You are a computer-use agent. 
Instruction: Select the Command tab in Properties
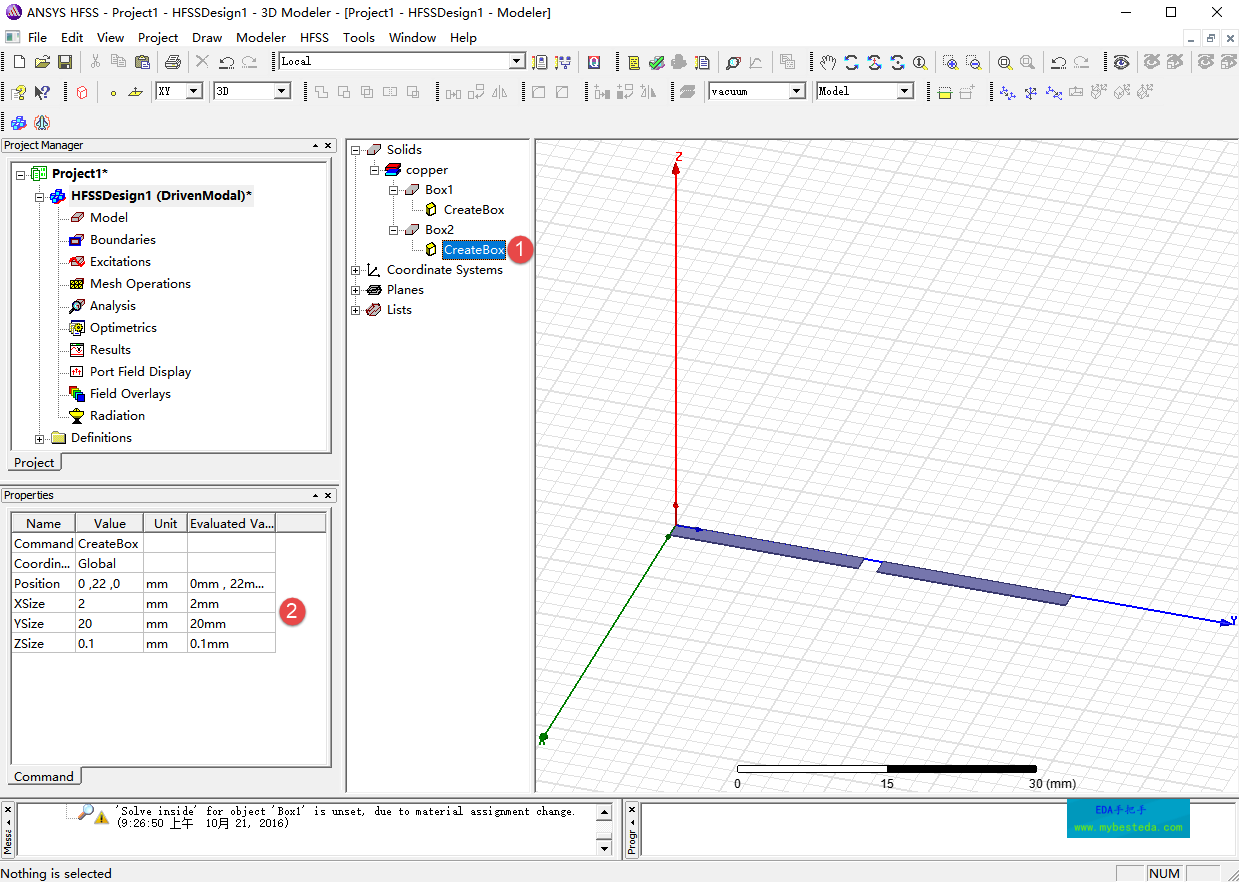(x=44, y=776)
